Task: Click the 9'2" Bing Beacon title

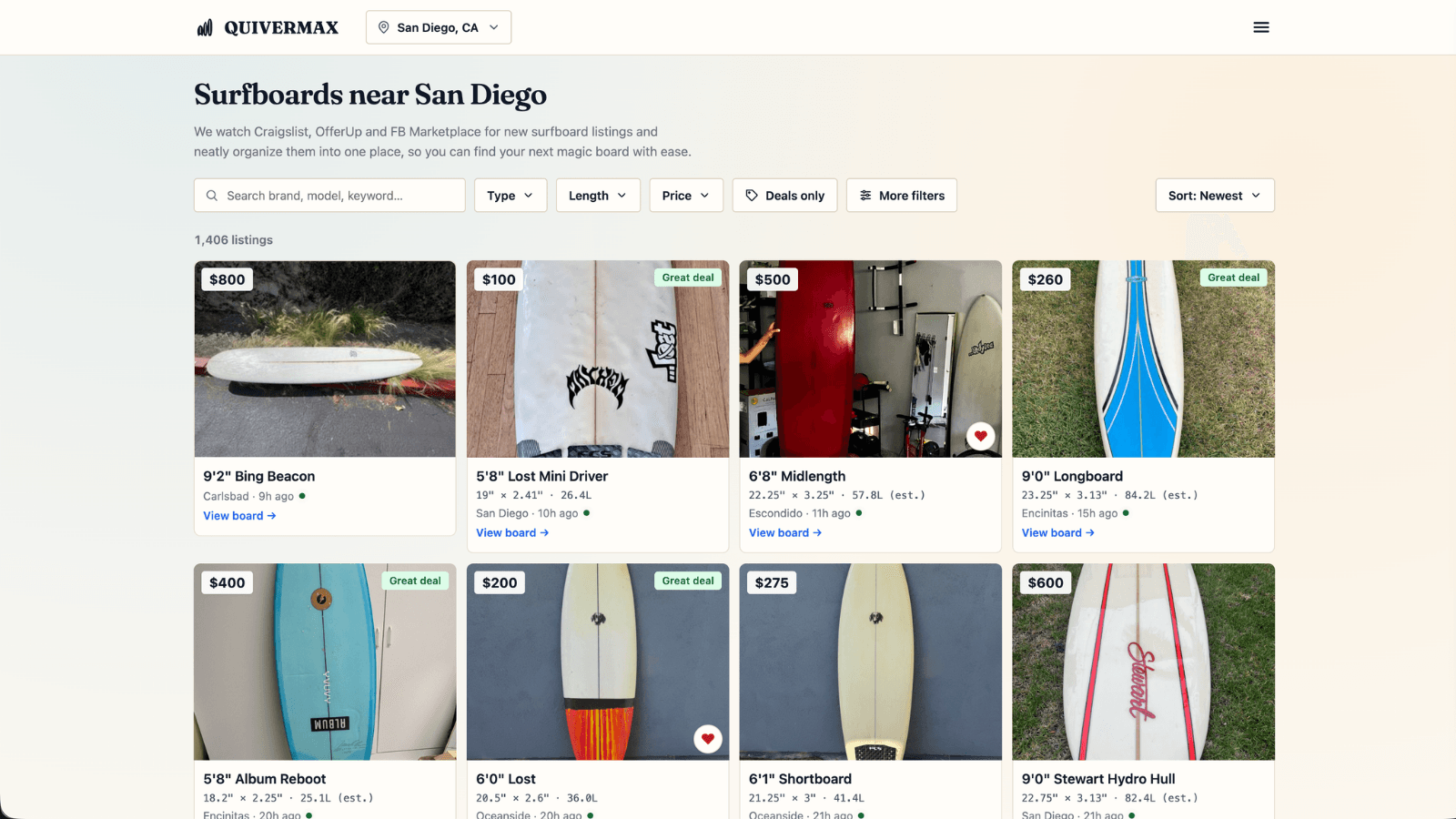Action: (259, 476)
